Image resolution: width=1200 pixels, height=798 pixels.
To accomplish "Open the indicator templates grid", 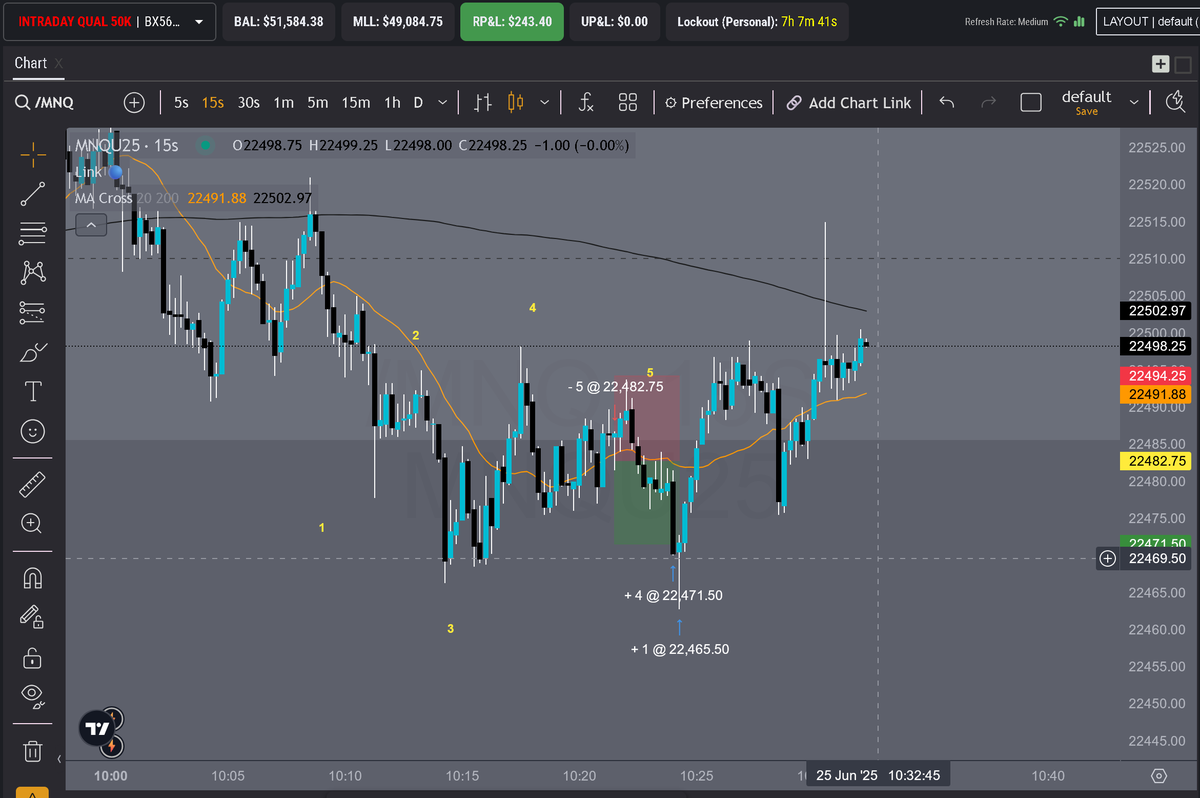I will [x=628, y=102].
